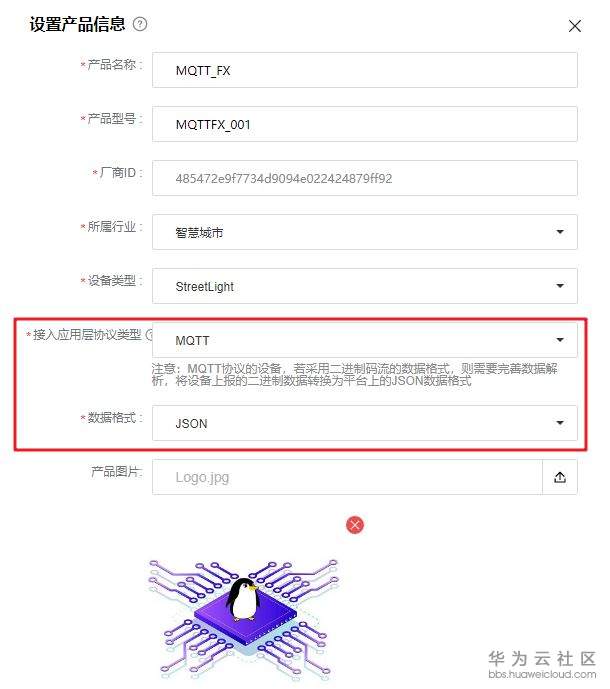
Task: Expand the 设备类型 dropdown showing StreetLight
Action: tap(365, 286)
